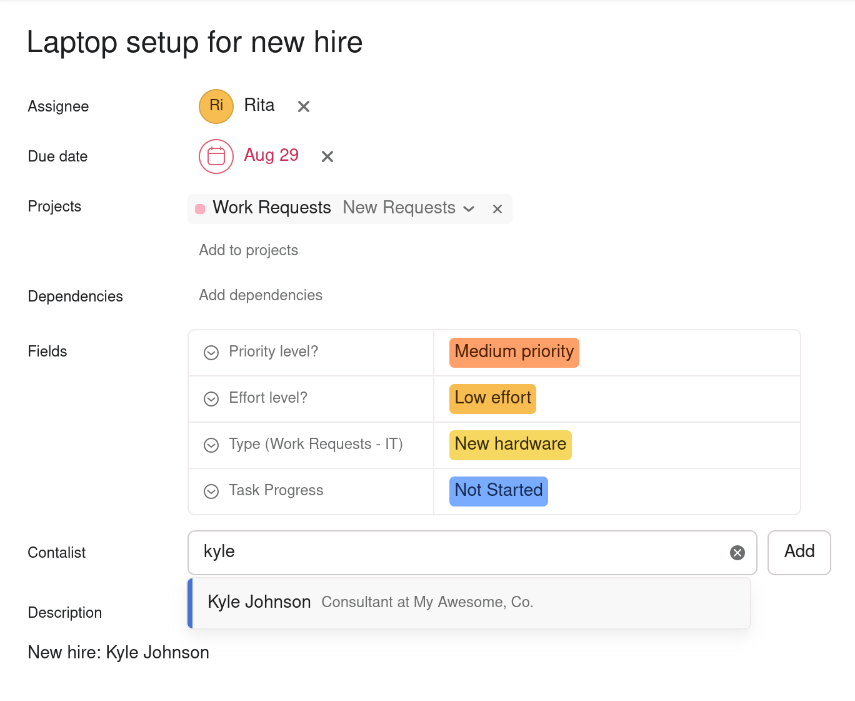The height and width of the screenshot is (701, 855).
Task: Click the Effort level field icon
Action: click(x=211, y=398)
